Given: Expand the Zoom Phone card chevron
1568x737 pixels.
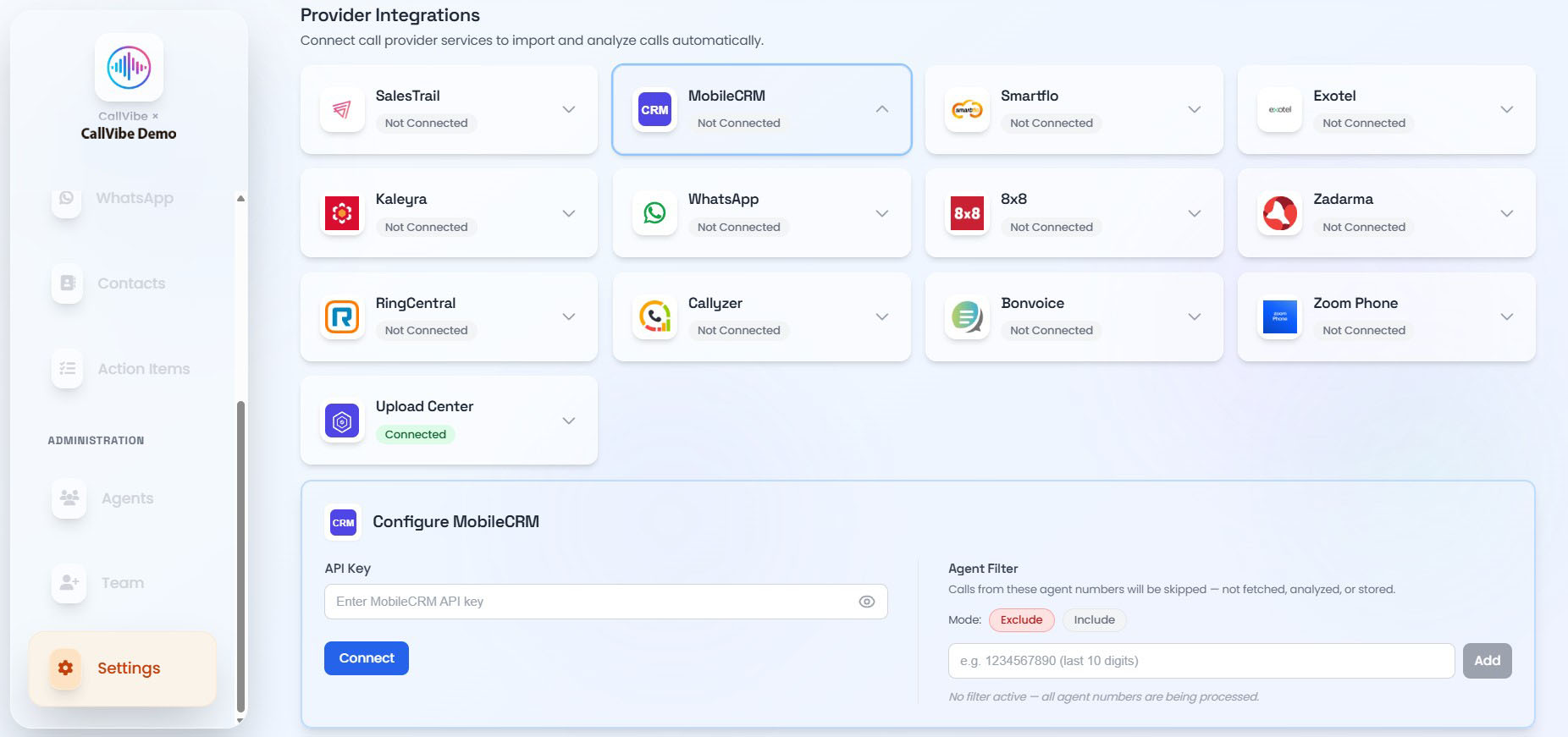Looking at the screenshot, I should pos(1507,316).
